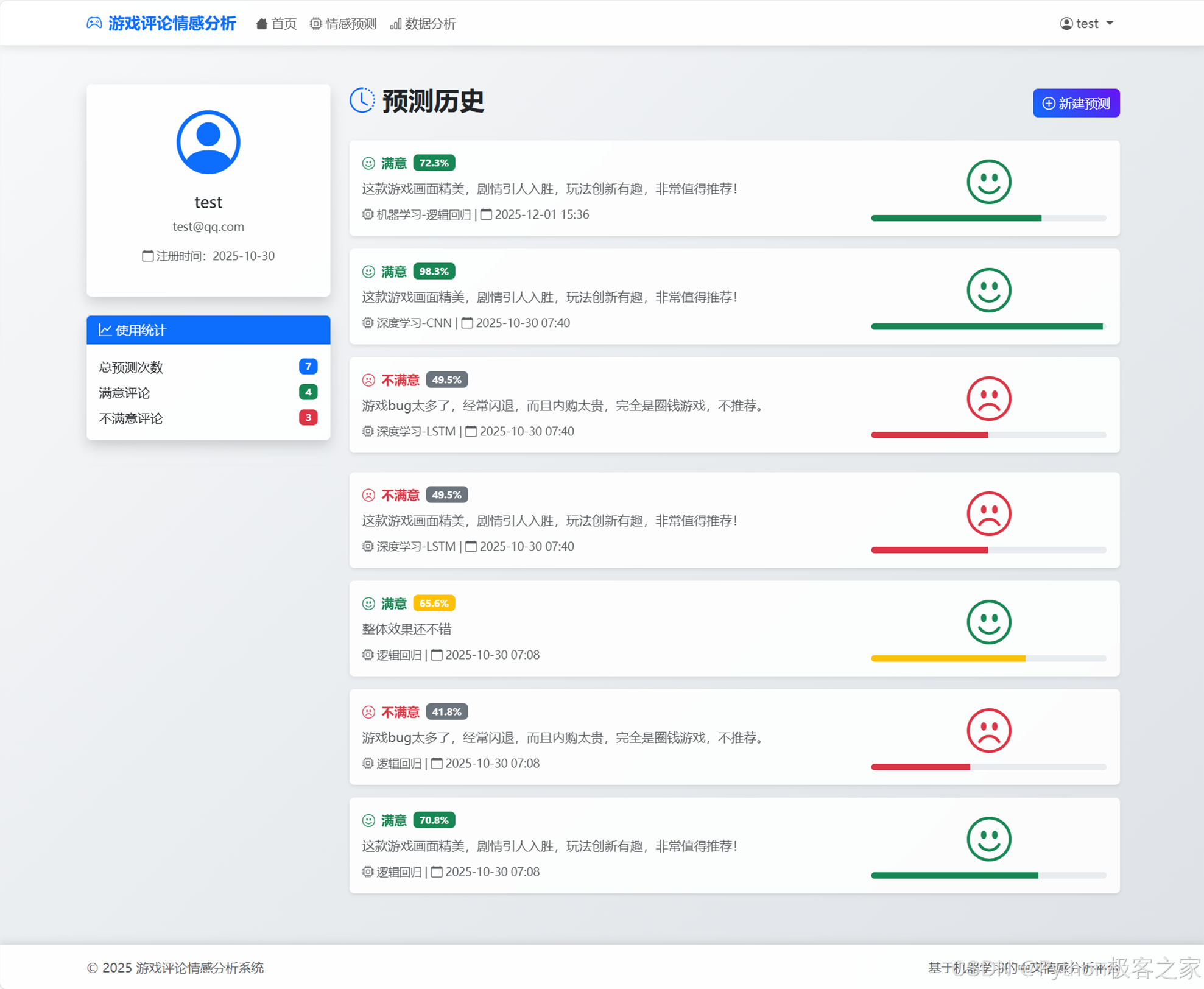
Task: Click the large smiley on 72.3% card
Action: coord(988,181)
